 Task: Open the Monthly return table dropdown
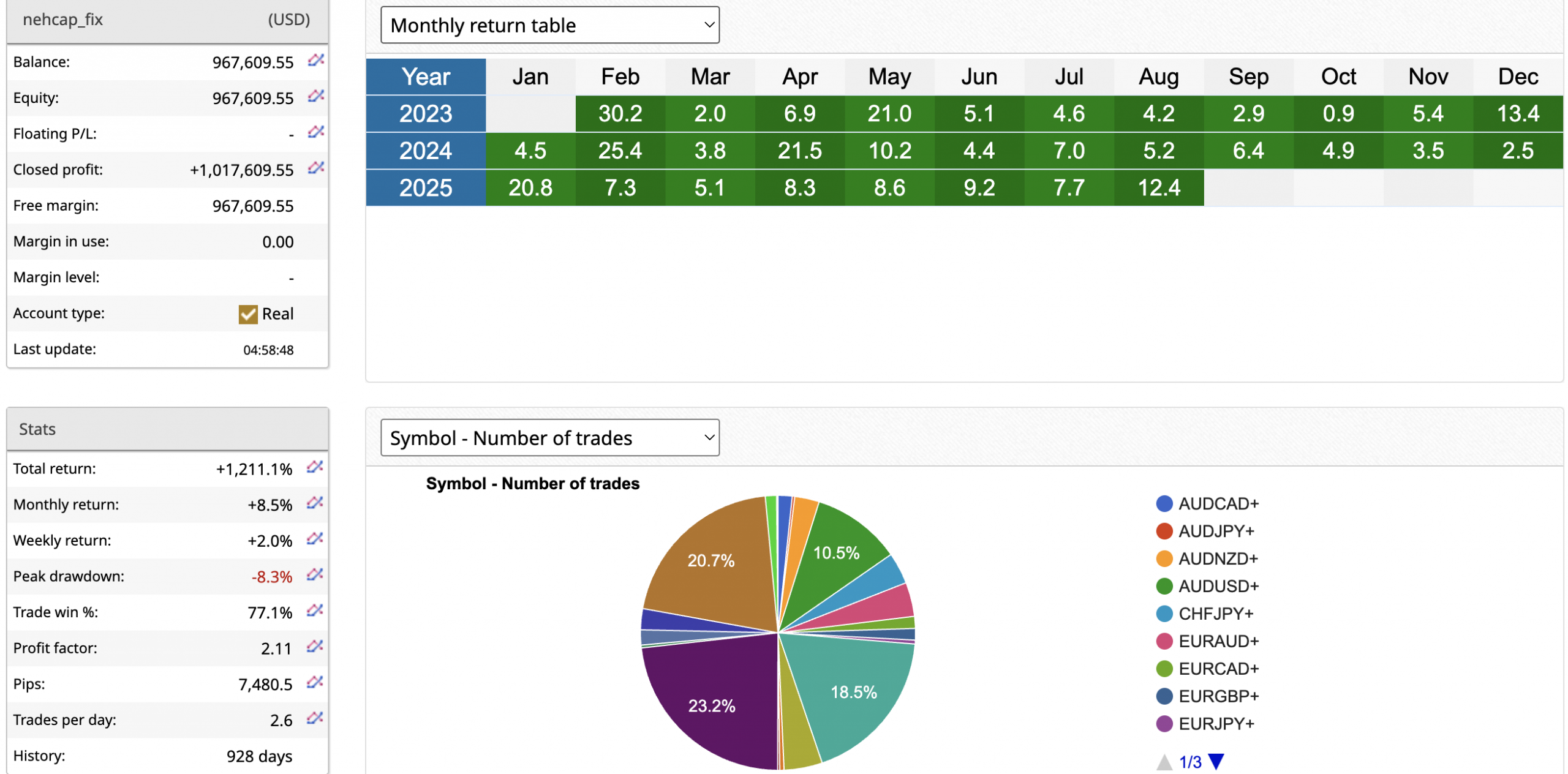coord(549,25)
